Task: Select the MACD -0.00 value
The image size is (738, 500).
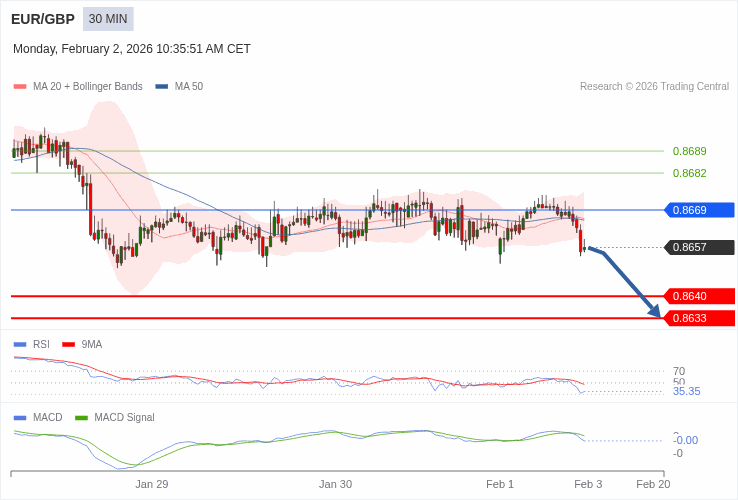Action: (x=686, y=441)
